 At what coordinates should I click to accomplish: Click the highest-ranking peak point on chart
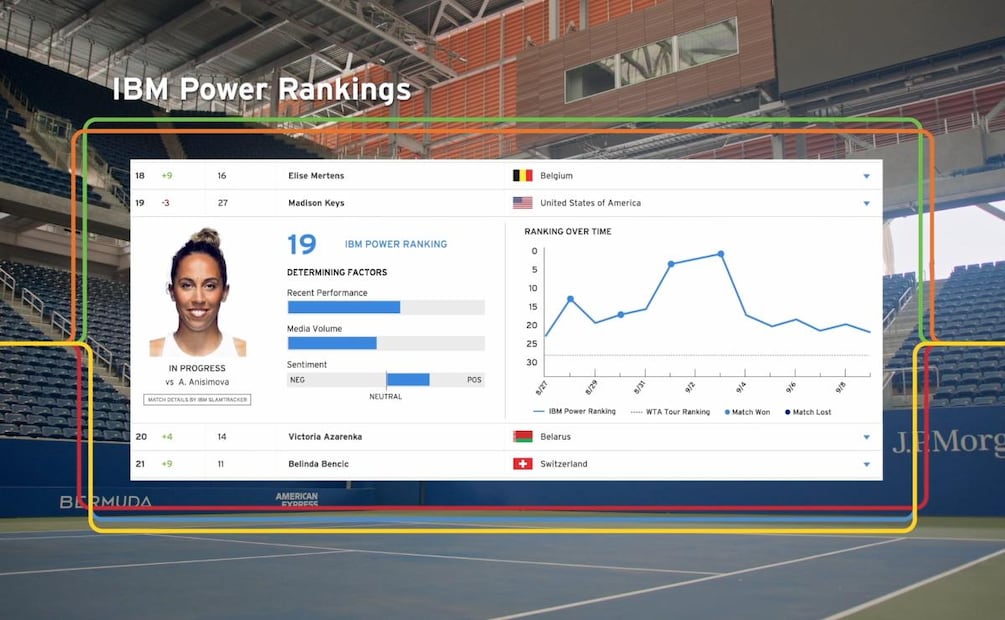[720, 254]
